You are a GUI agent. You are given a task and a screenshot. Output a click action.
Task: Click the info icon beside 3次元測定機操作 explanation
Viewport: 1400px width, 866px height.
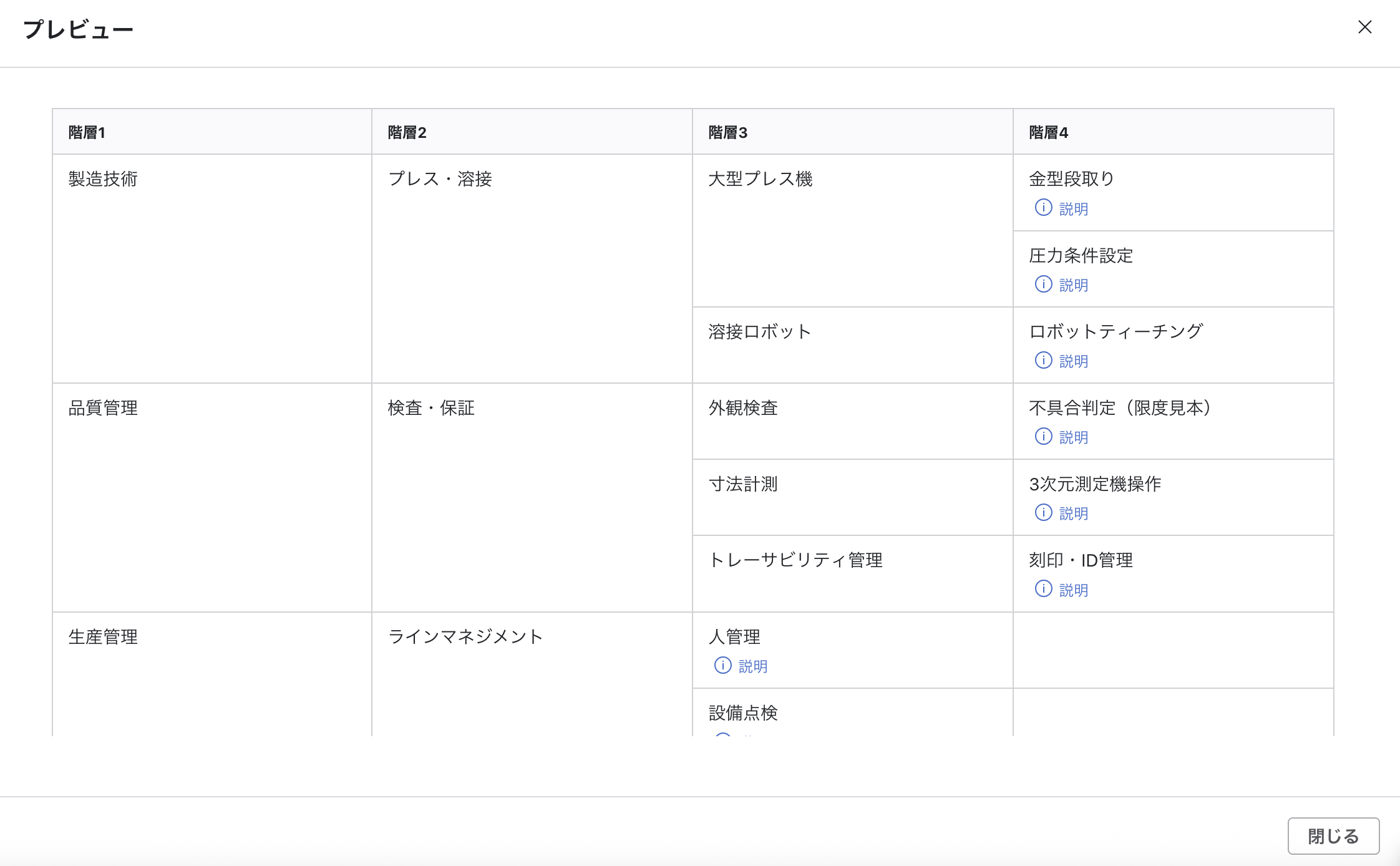coord(1043,513)
